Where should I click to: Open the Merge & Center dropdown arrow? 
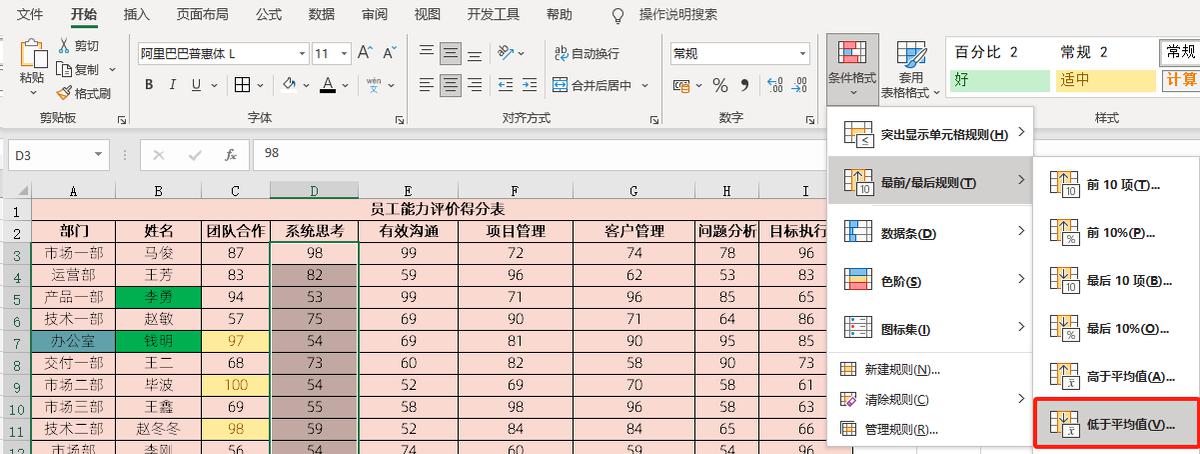point(645,85)
